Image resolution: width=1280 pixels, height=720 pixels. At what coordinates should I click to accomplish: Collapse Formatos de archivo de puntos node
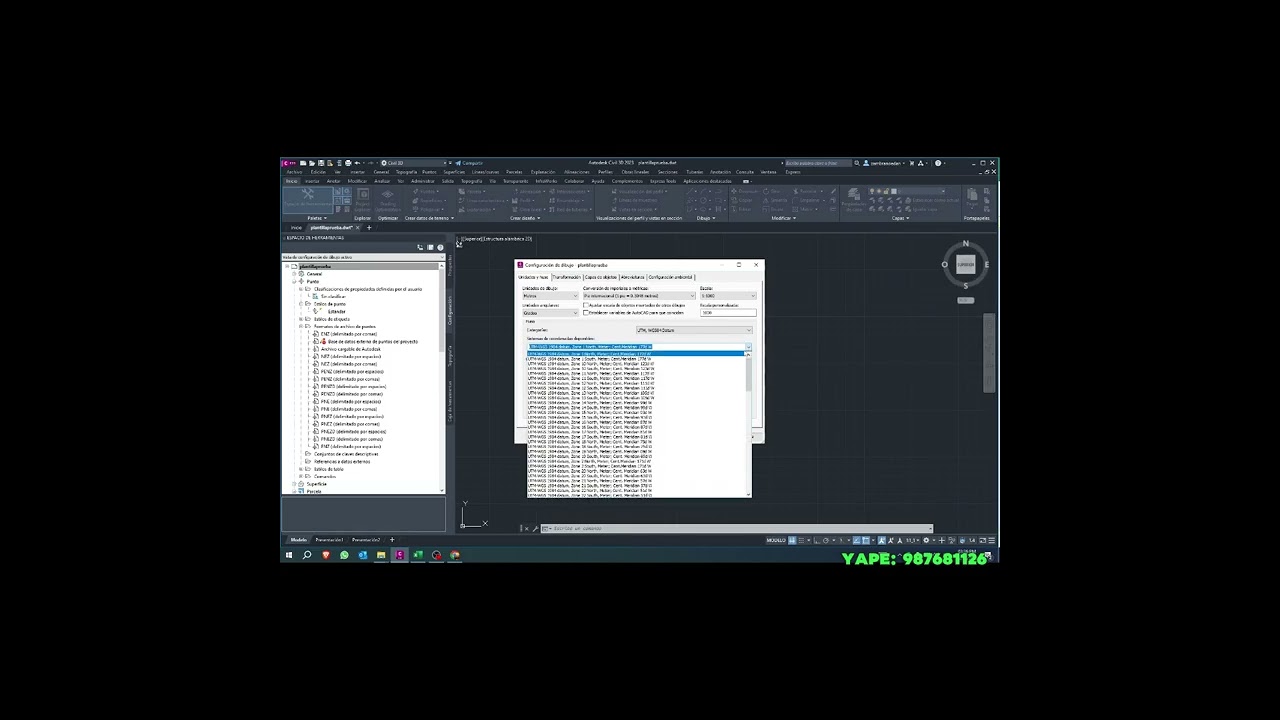301,326
